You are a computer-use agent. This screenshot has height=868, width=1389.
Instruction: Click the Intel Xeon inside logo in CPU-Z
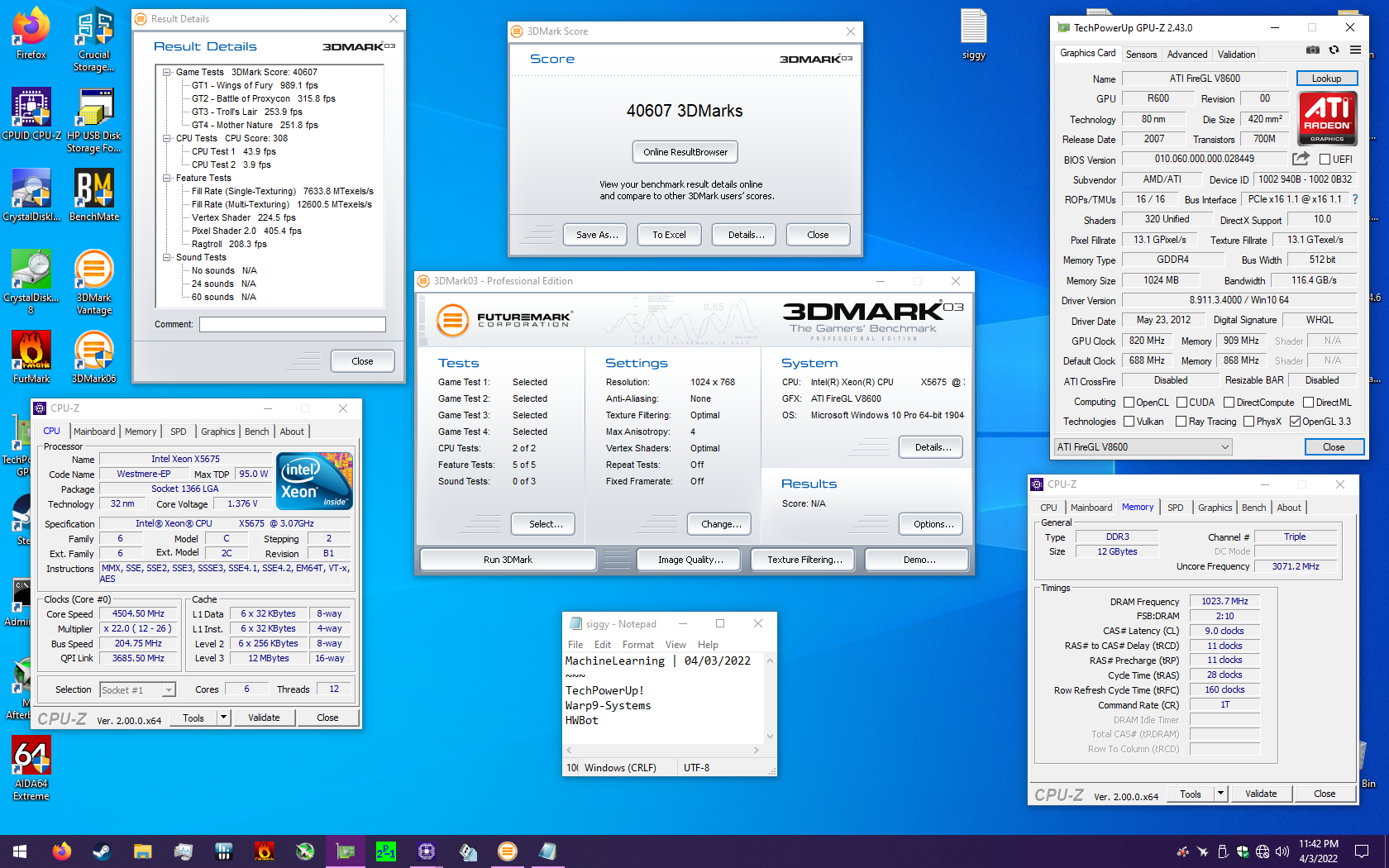tap(314, 481)
